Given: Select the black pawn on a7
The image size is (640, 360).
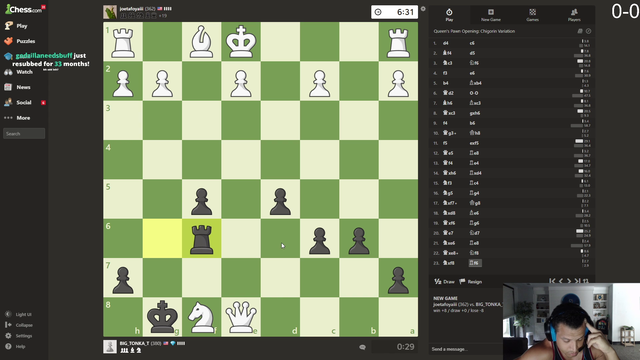Looking at the screenshot, I should [398, 278].
